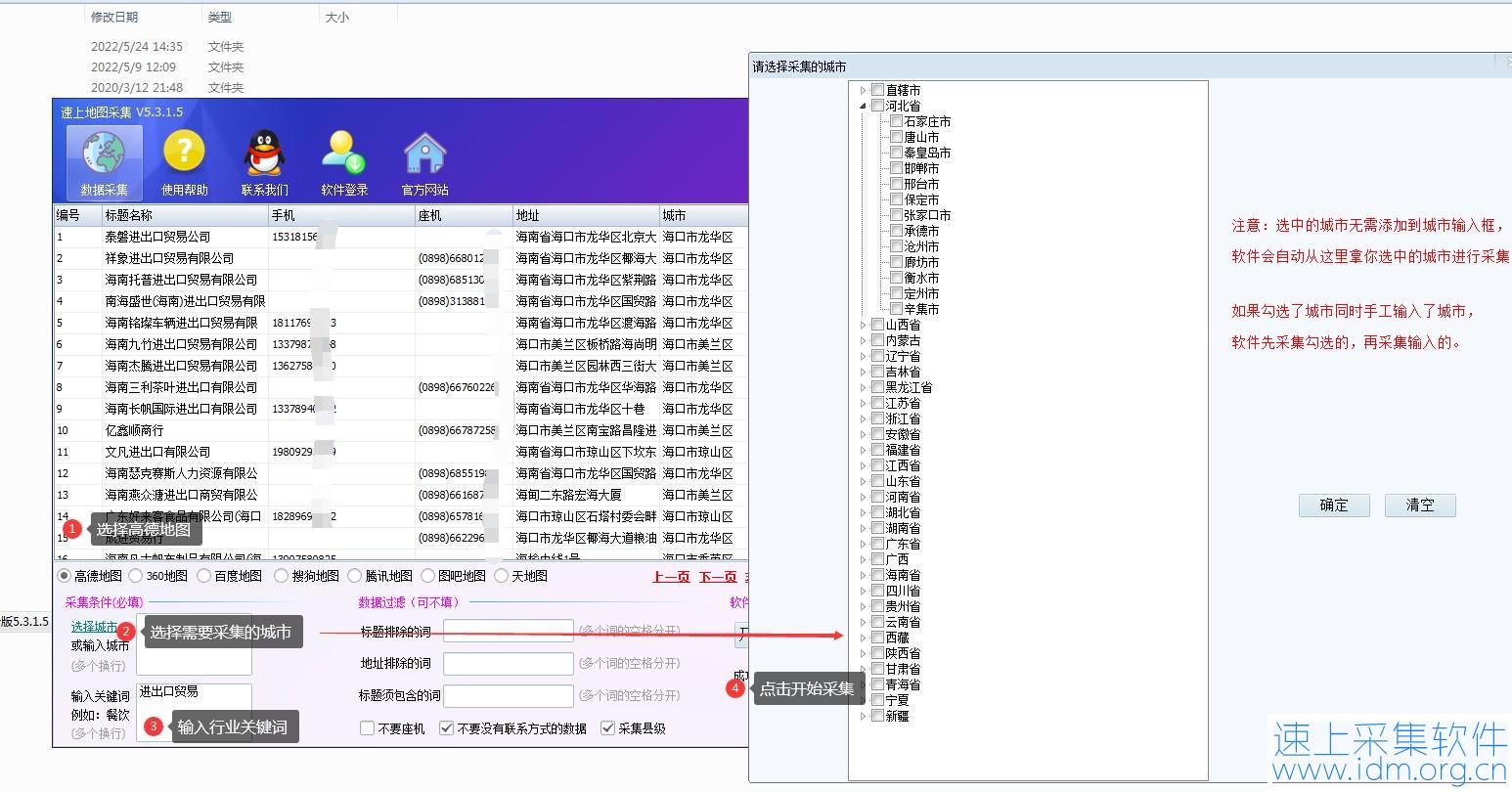Open 官方网站 house icon

[424, 162]
